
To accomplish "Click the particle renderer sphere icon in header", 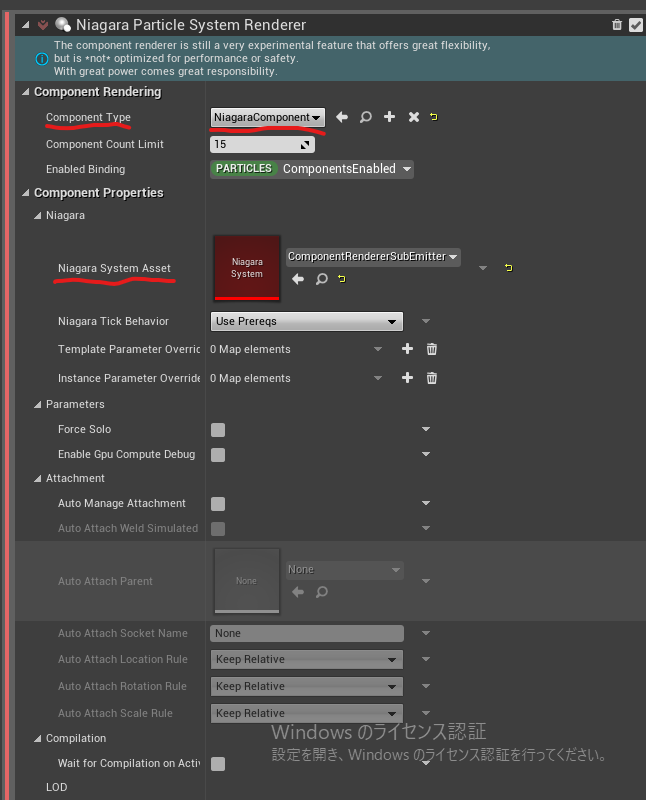I will [x=63, y=24].
